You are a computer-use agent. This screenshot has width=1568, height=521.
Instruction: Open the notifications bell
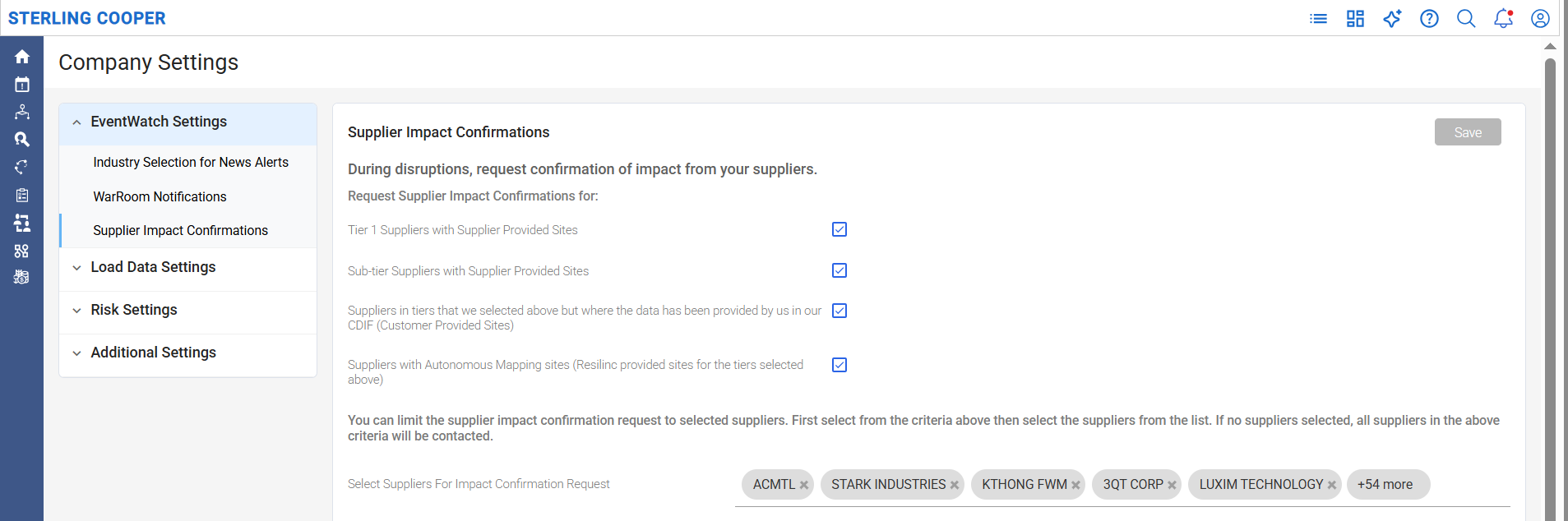click(x=1503, y=18)
